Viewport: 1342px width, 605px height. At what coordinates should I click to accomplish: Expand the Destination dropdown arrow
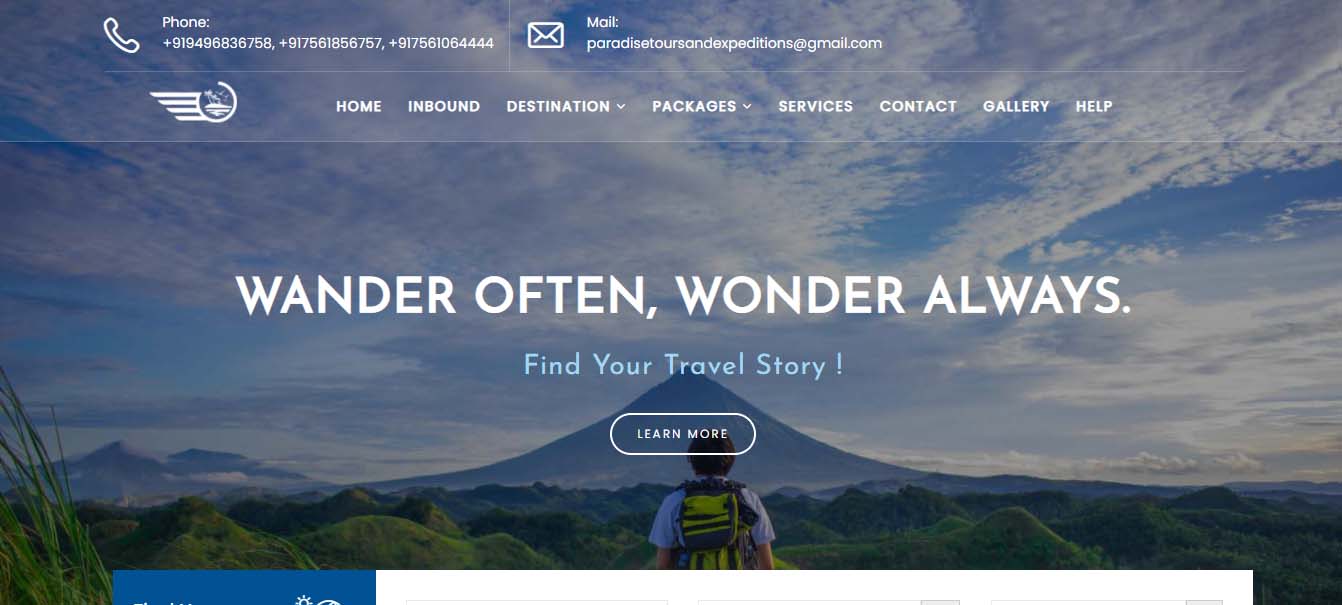tap(621, 107)
